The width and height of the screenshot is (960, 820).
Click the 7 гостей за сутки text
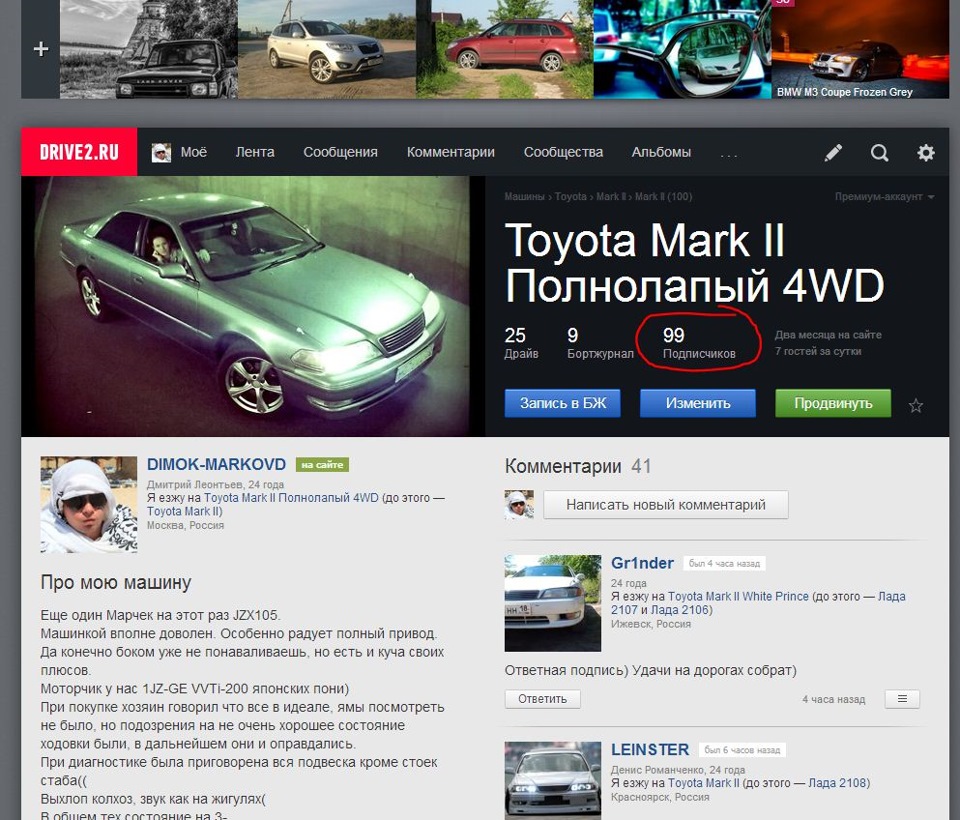(x=818, y=352)
